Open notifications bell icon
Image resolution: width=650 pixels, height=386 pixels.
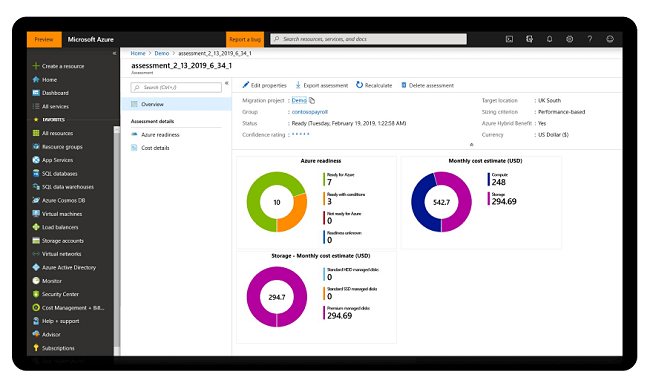(549, 39)
